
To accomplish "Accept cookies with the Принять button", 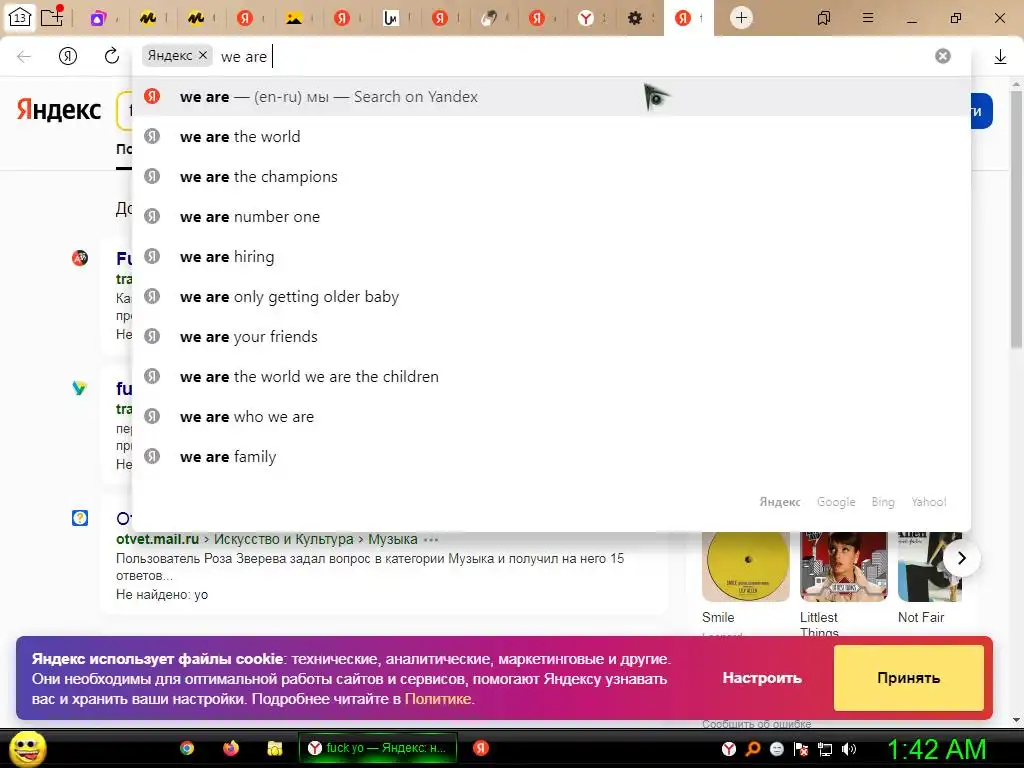I will [x=908, y=678].
